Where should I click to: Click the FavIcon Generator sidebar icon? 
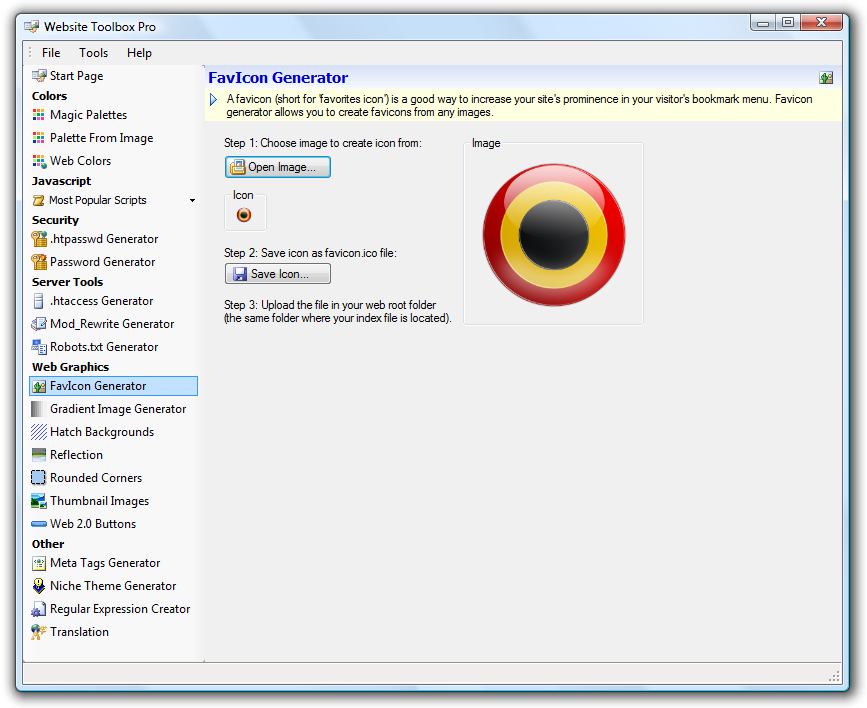(x=39, y=386)
